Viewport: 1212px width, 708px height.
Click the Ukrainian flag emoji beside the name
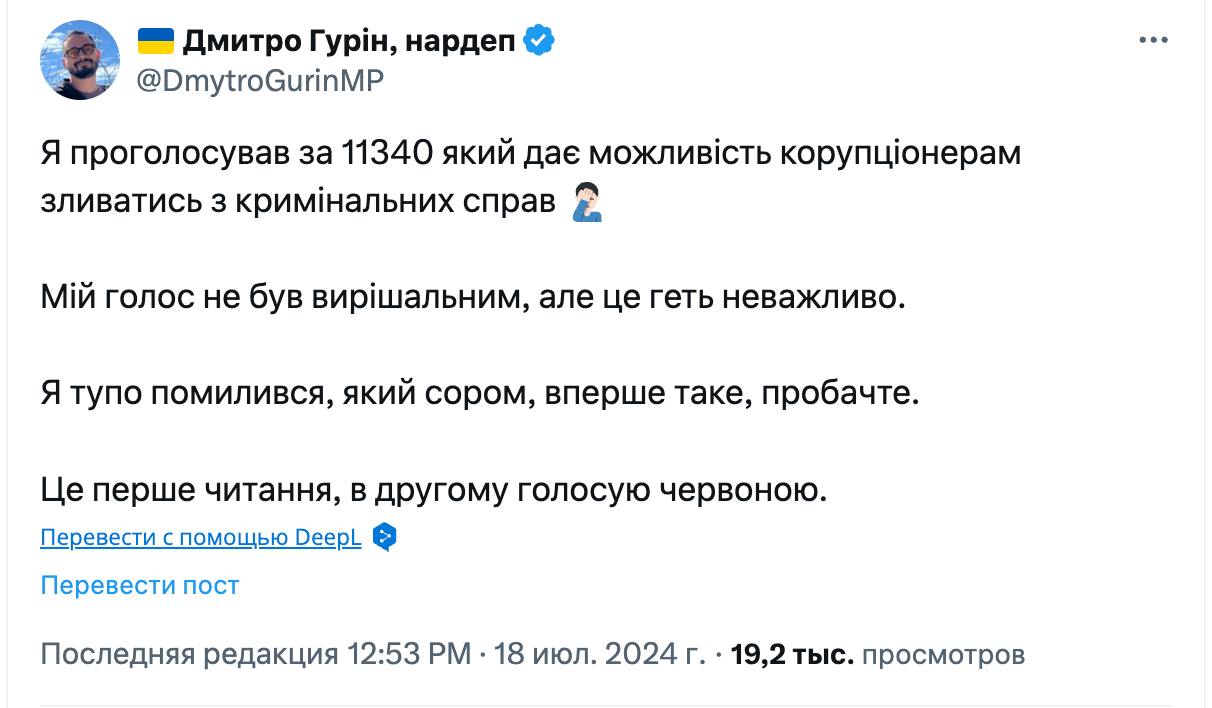(154, 41)
